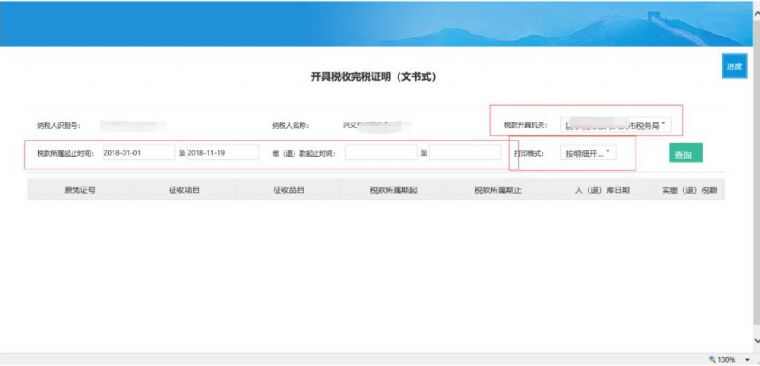The height and width of the screenshot is (366, 760).
Task: Click the 纳税人名称 label
Action: pyautogui.click(x=291, y=125)
